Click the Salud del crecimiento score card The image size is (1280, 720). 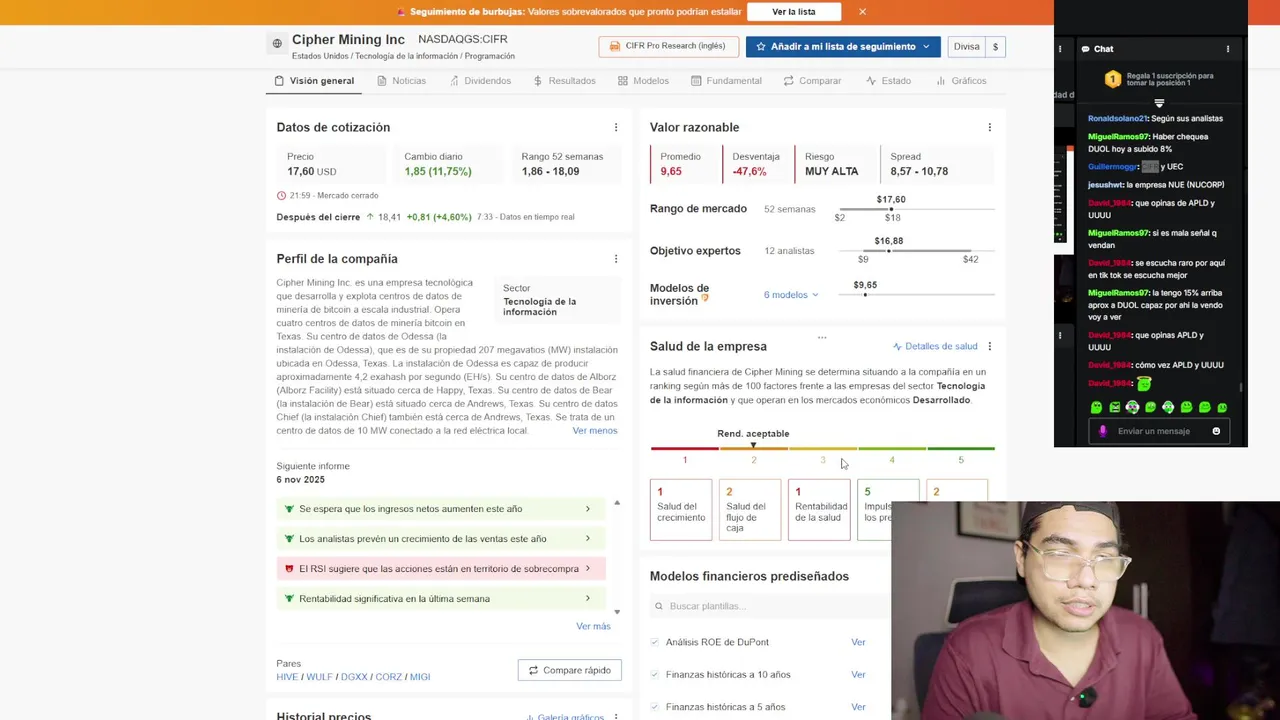(x=681, y=509)
